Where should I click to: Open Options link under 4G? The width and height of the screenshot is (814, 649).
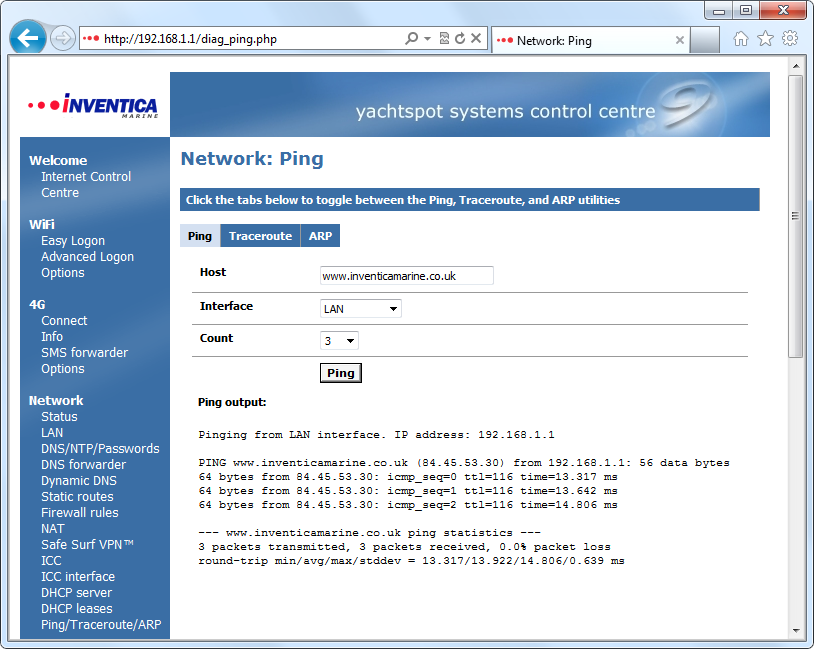(x=63, y=369)
